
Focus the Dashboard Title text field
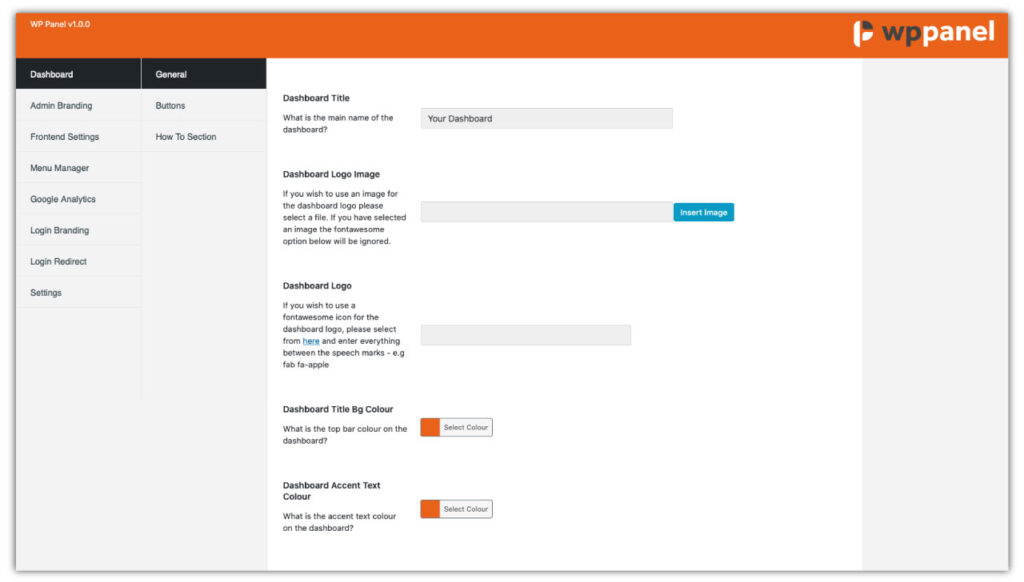tap(547, 118)
